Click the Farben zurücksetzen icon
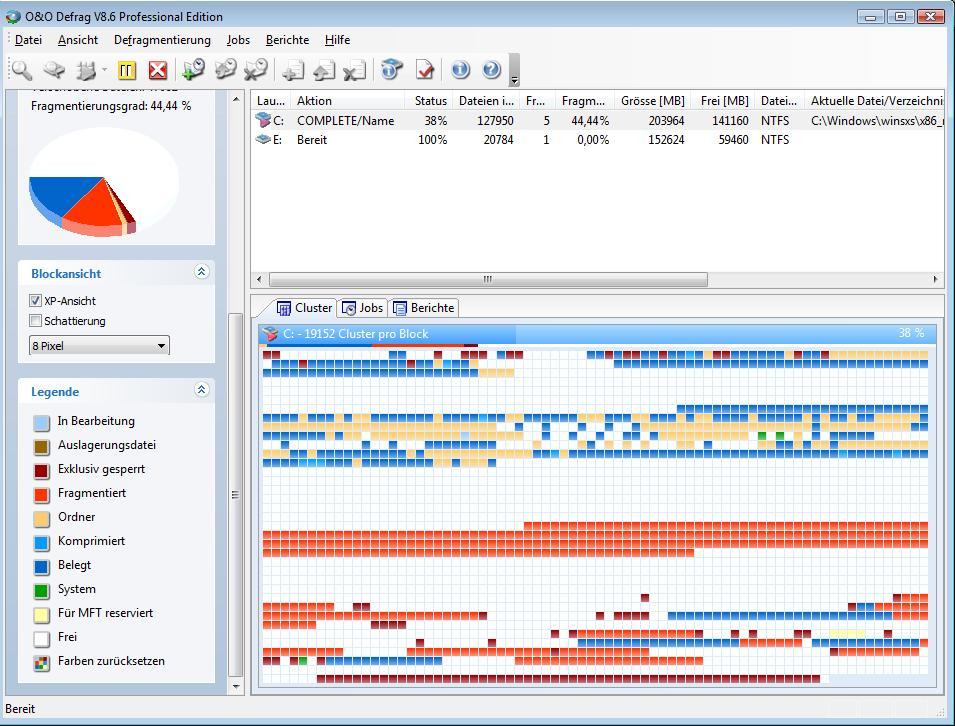 [41, 663]
